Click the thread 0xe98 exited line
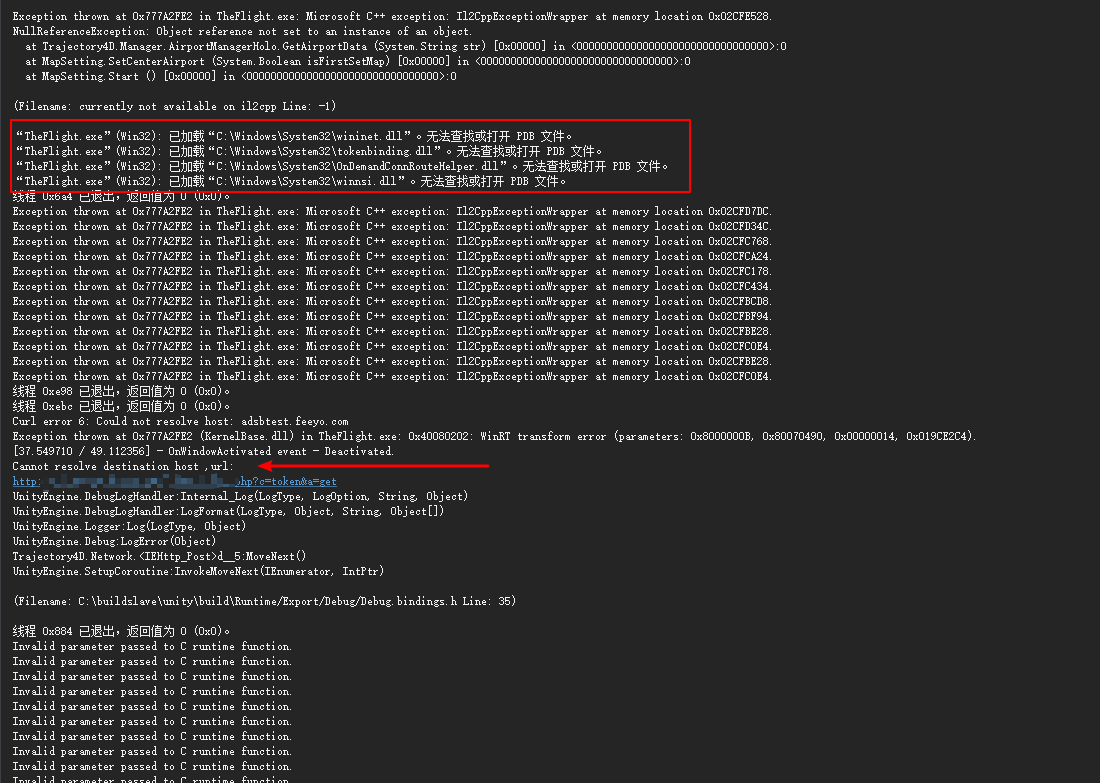 point(121,392)
